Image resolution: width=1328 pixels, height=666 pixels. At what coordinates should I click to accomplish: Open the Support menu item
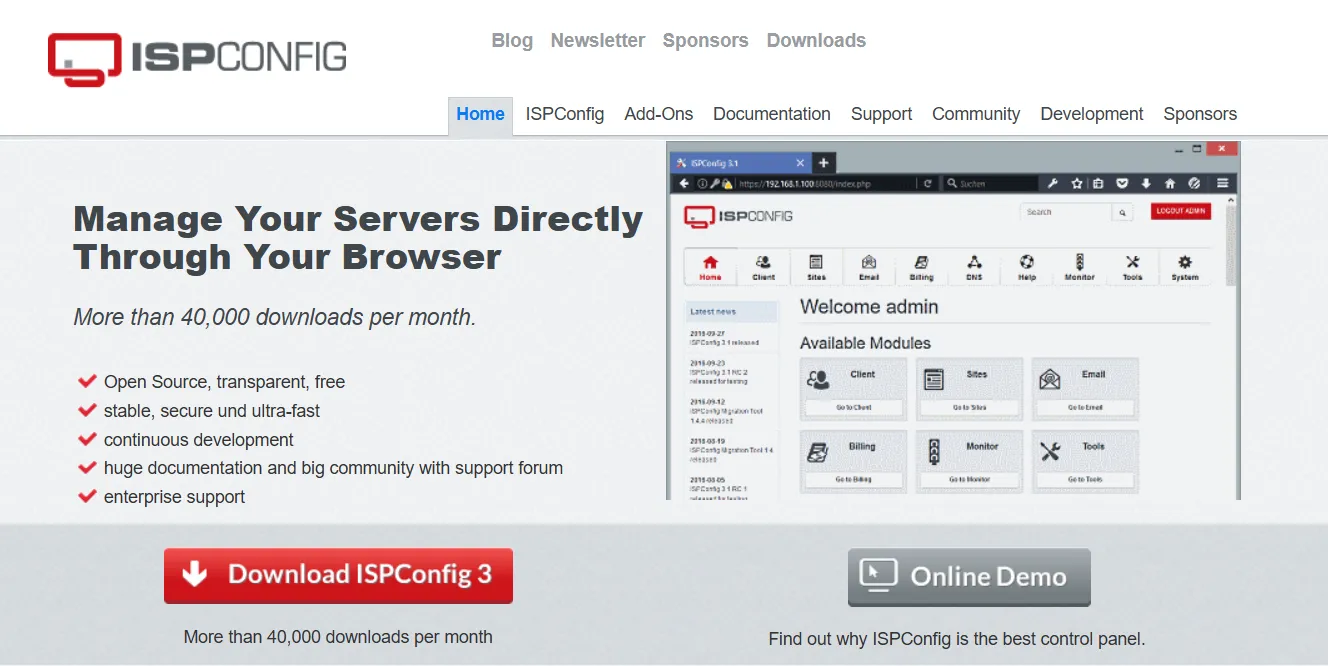(881, 114)
